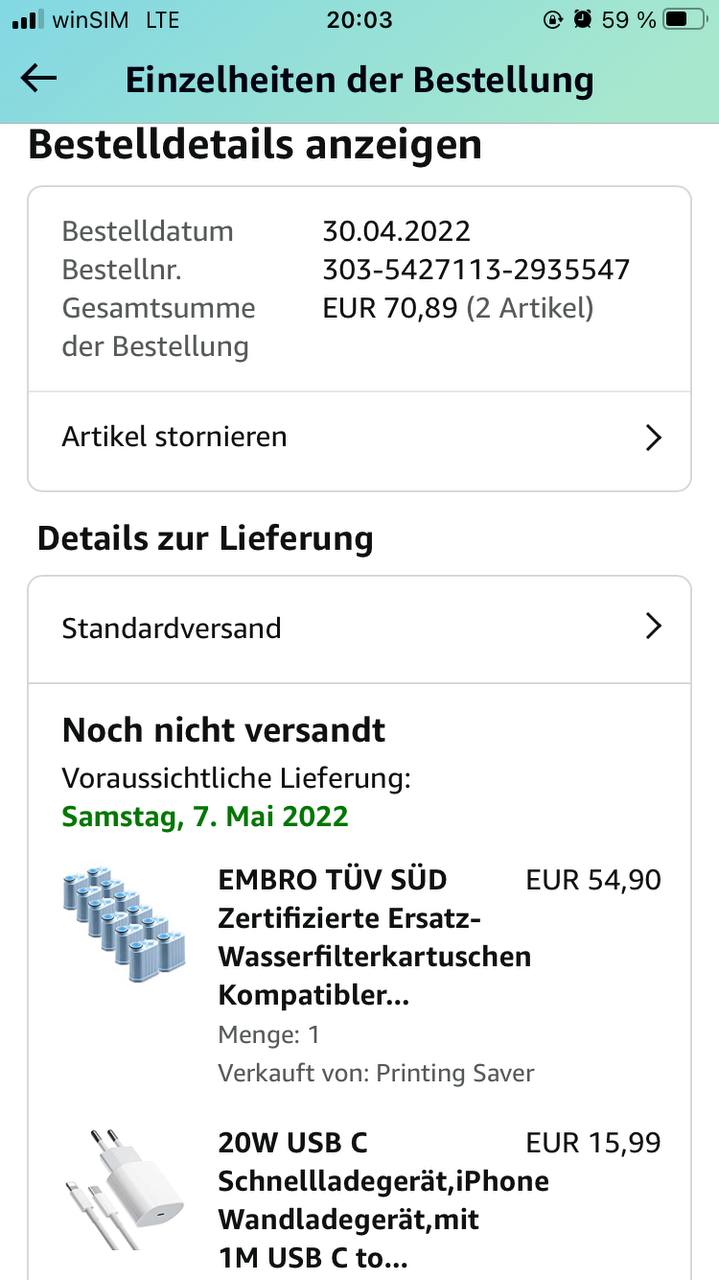Image resolution: width=719 pixels, height=1280 pixels.
Task: Select the Standardversand row
Action: point(172,628)
